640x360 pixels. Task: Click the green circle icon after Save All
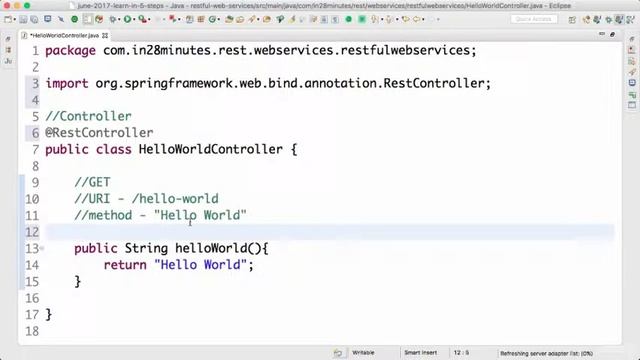[74, 19]
